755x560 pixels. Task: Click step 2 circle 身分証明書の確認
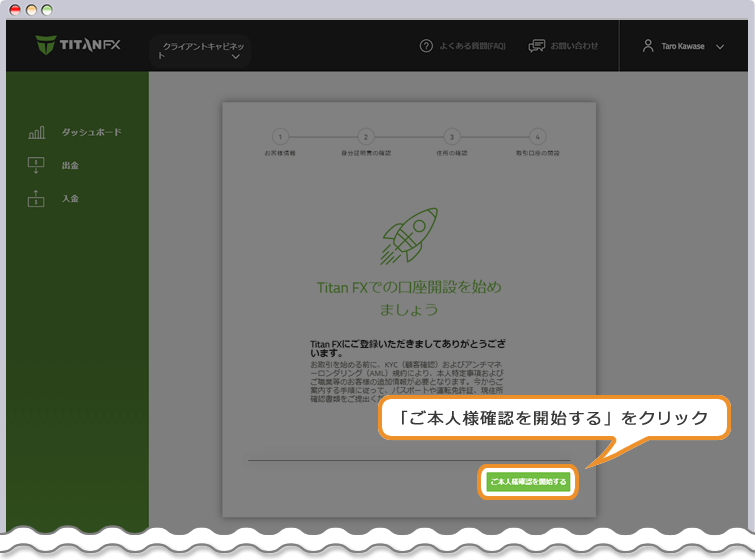pyautogui.click(x=366, y=137)
